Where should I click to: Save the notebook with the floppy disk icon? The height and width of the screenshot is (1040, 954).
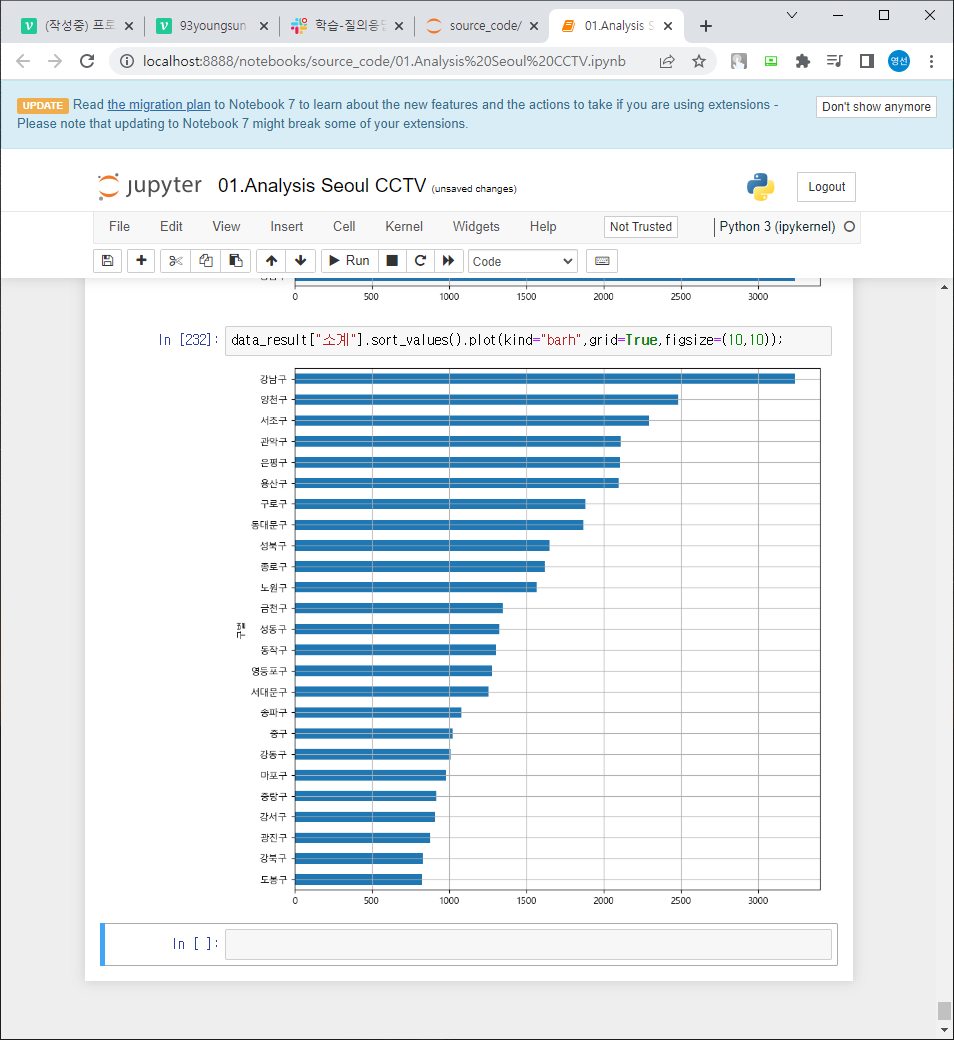[x=107, y=261]
